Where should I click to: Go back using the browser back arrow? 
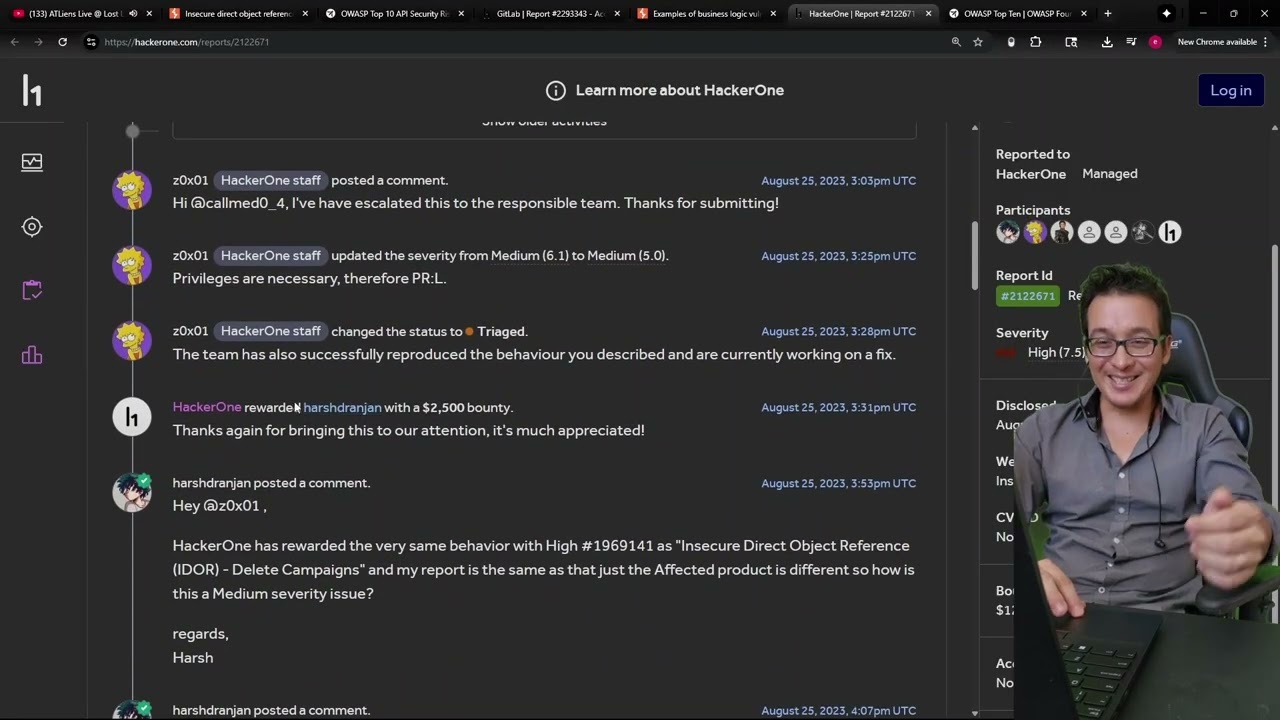(x=14, y=42)
